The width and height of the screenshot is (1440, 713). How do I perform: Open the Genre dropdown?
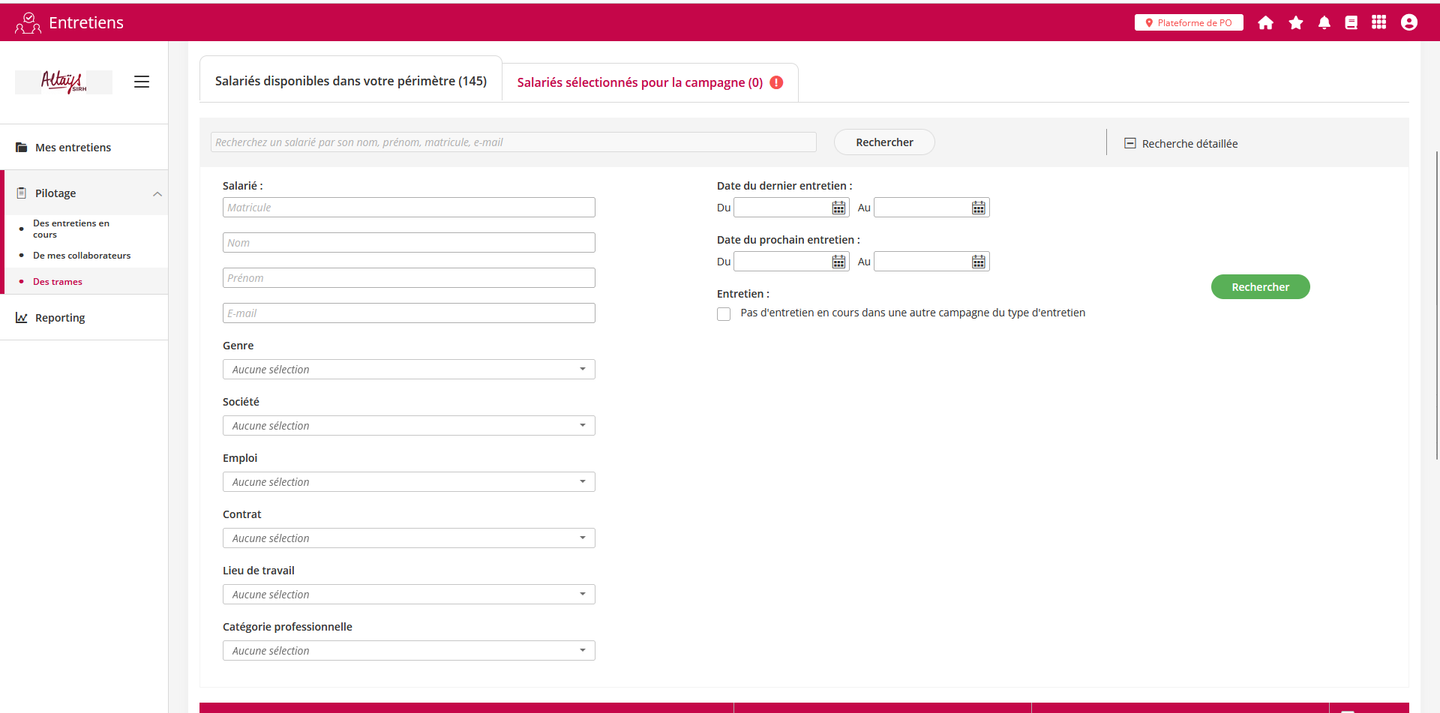coord(408,370)
